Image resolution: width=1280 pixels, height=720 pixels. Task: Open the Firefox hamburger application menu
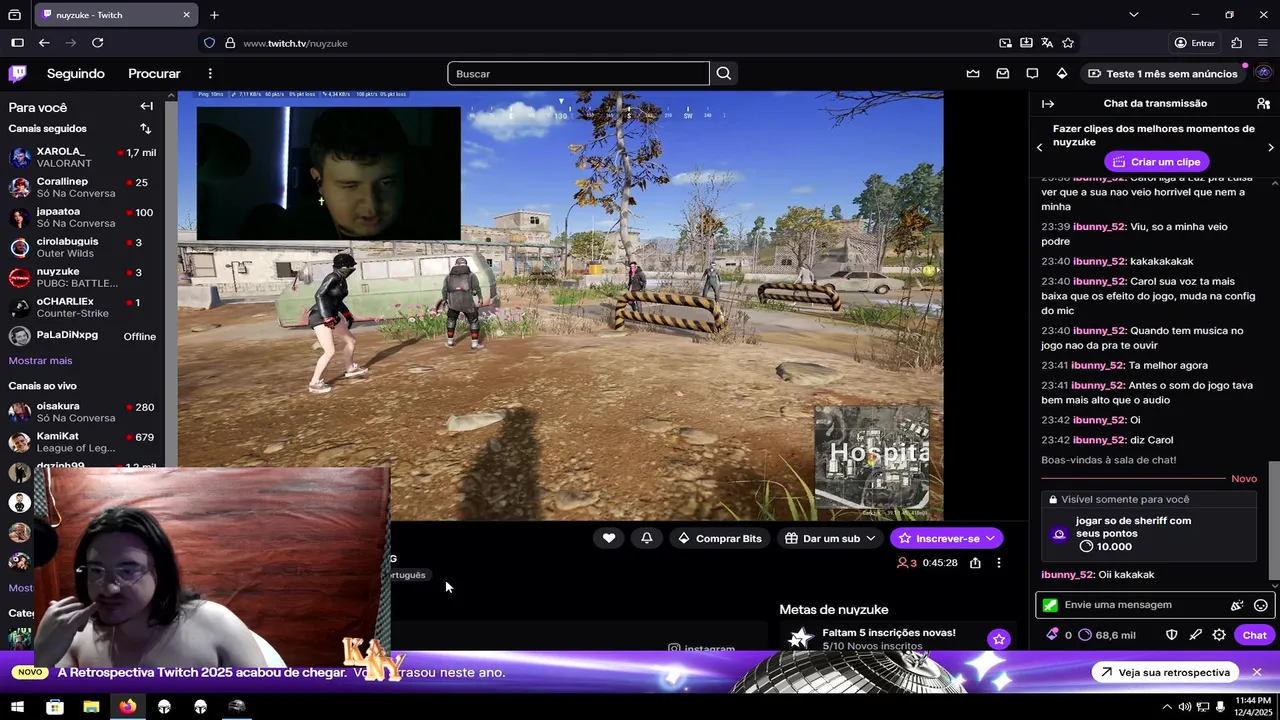pos(1263,43)
